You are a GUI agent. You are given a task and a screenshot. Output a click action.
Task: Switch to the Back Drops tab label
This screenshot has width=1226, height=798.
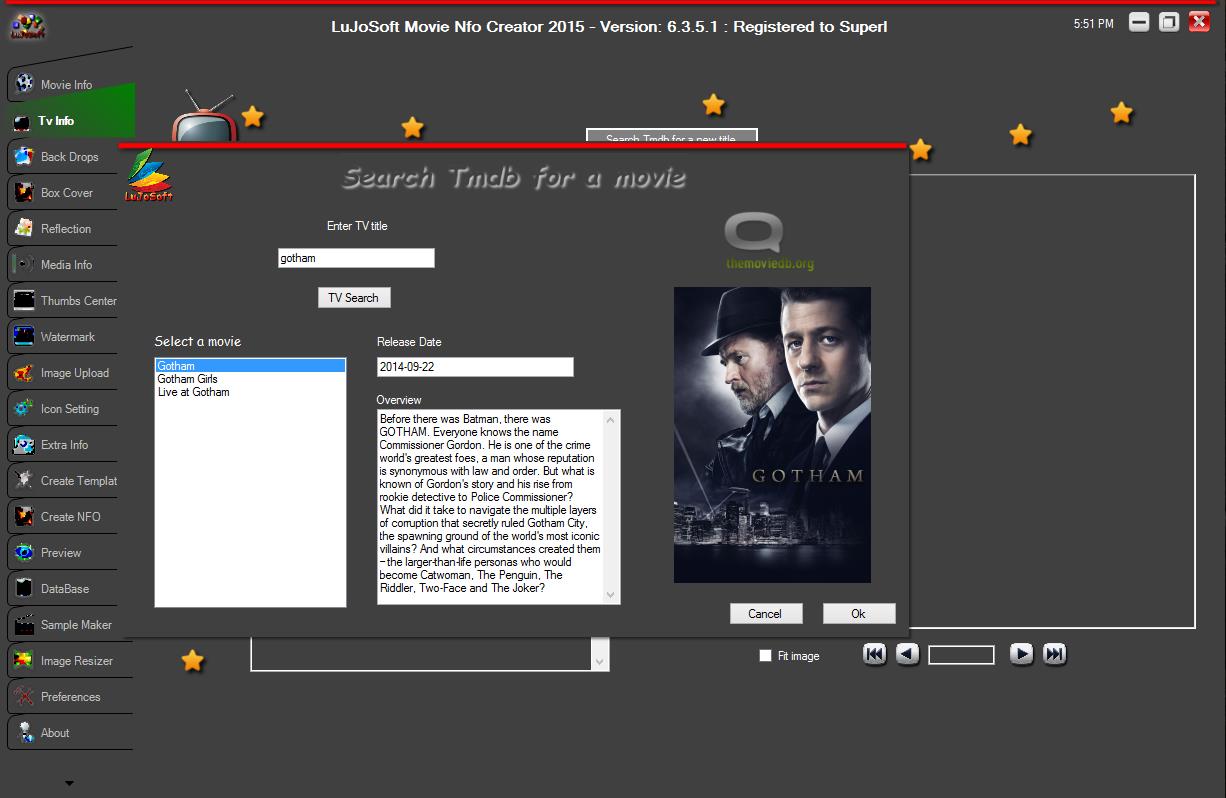[70, 157]
